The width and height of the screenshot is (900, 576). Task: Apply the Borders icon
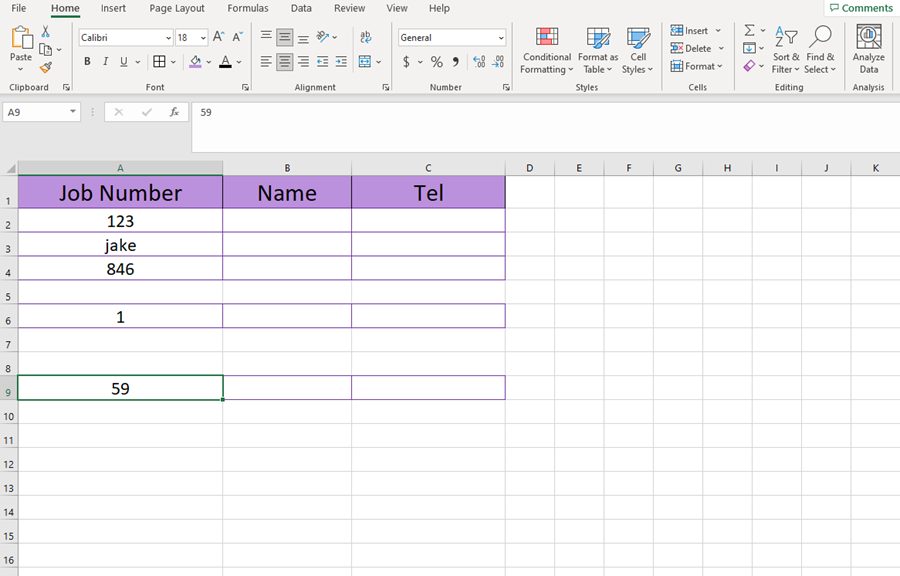(160, 61)
